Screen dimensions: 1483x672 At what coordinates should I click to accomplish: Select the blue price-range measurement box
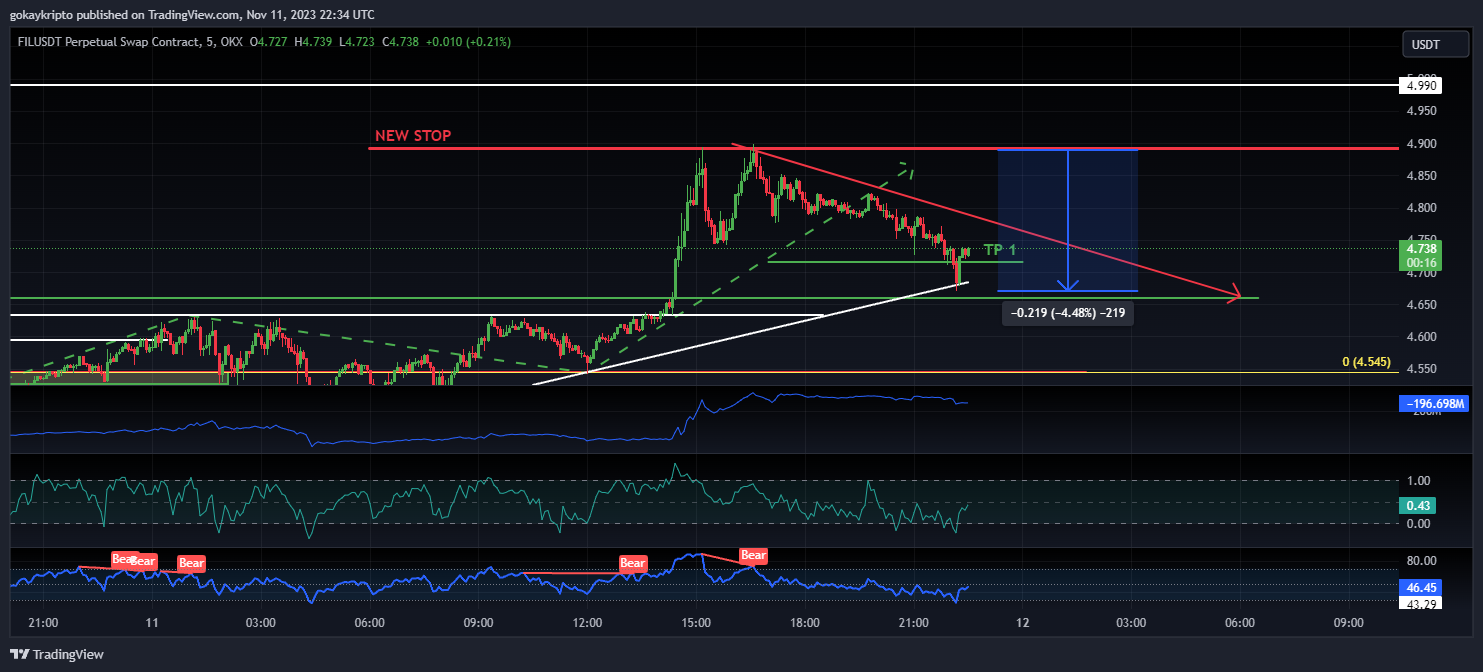pos(1068,220)
